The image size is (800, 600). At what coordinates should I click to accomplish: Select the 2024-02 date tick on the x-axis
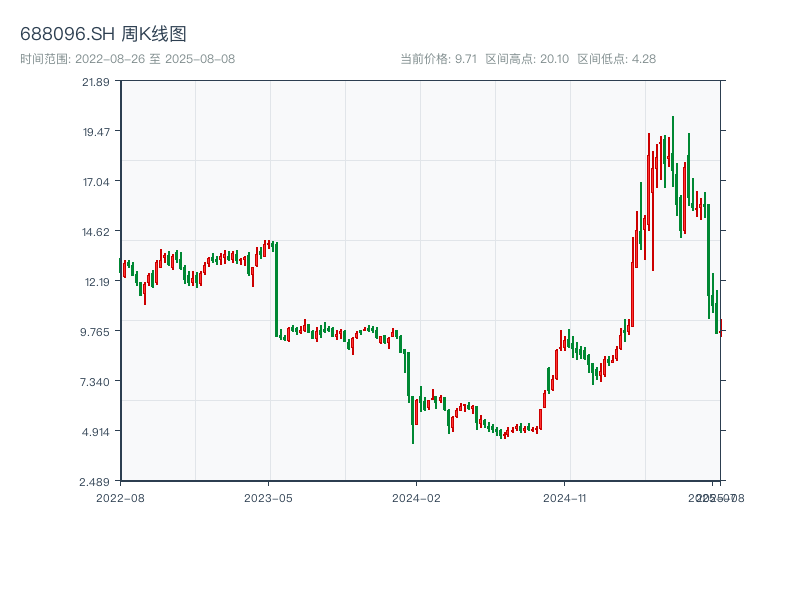point(417,497)
